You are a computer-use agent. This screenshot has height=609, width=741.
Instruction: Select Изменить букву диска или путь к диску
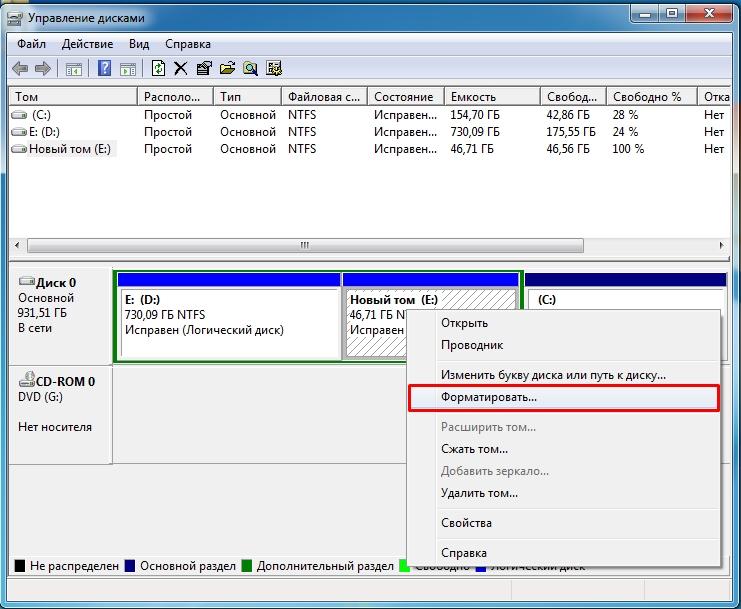563,375
